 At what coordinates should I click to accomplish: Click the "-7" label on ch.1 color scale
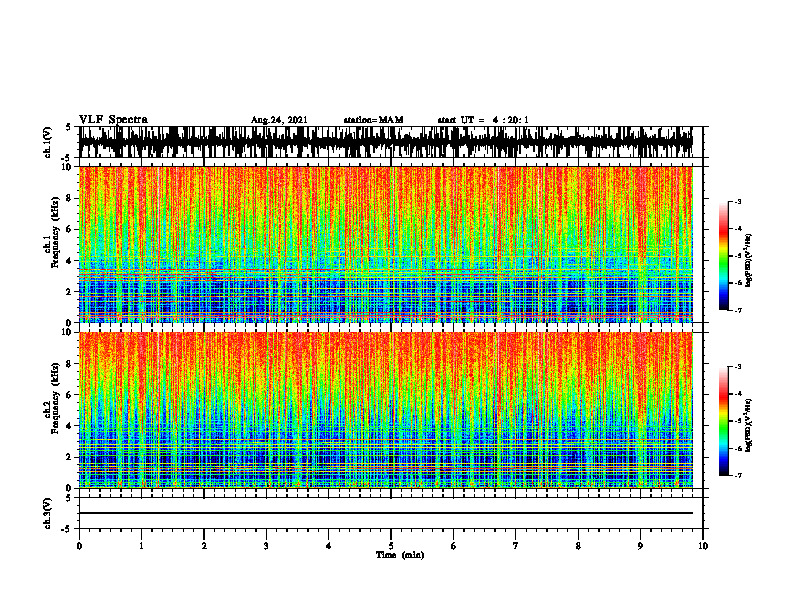click(738, 310)
